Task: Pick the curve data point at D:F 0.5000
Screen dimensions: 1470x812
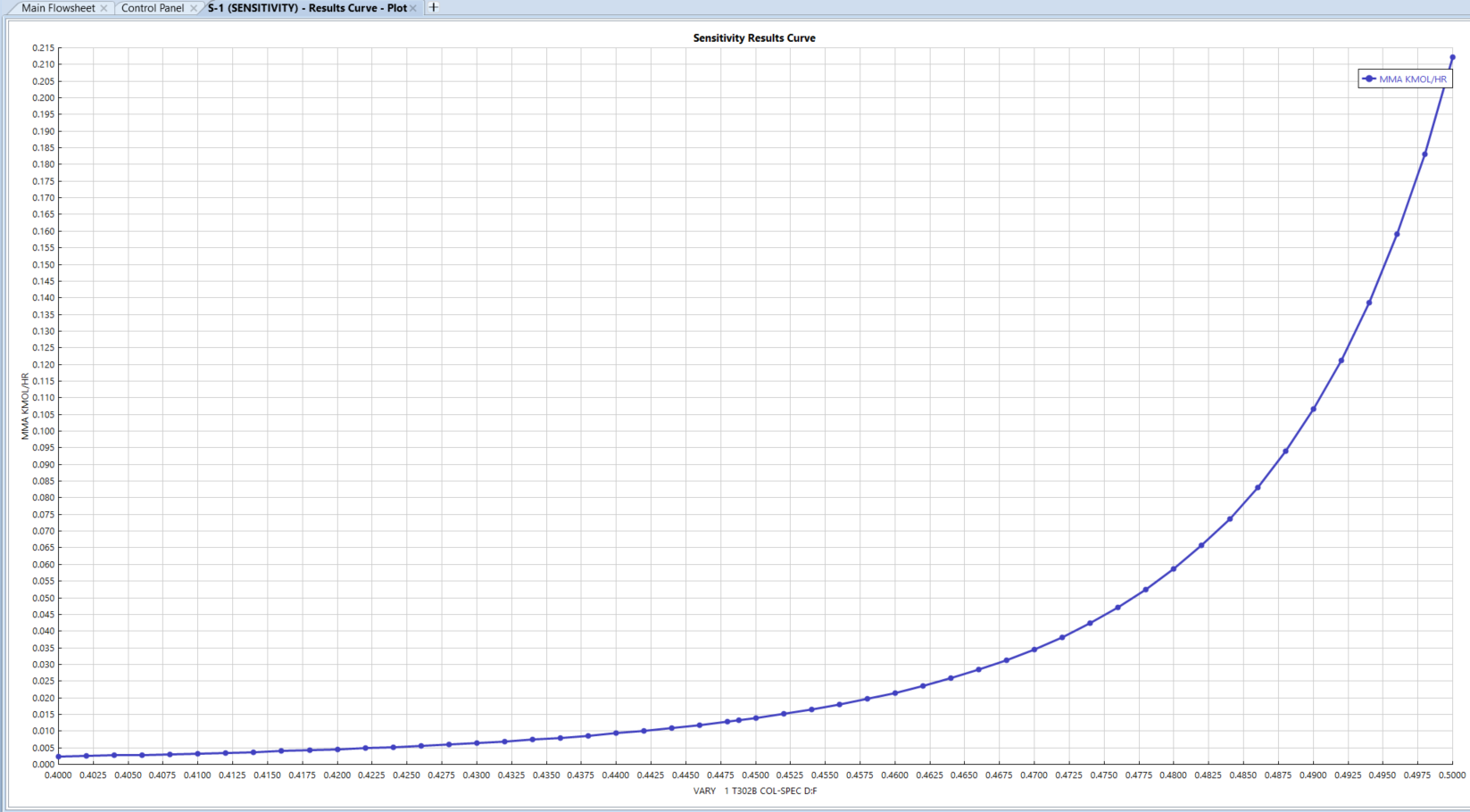Action: pos(1452,58)
